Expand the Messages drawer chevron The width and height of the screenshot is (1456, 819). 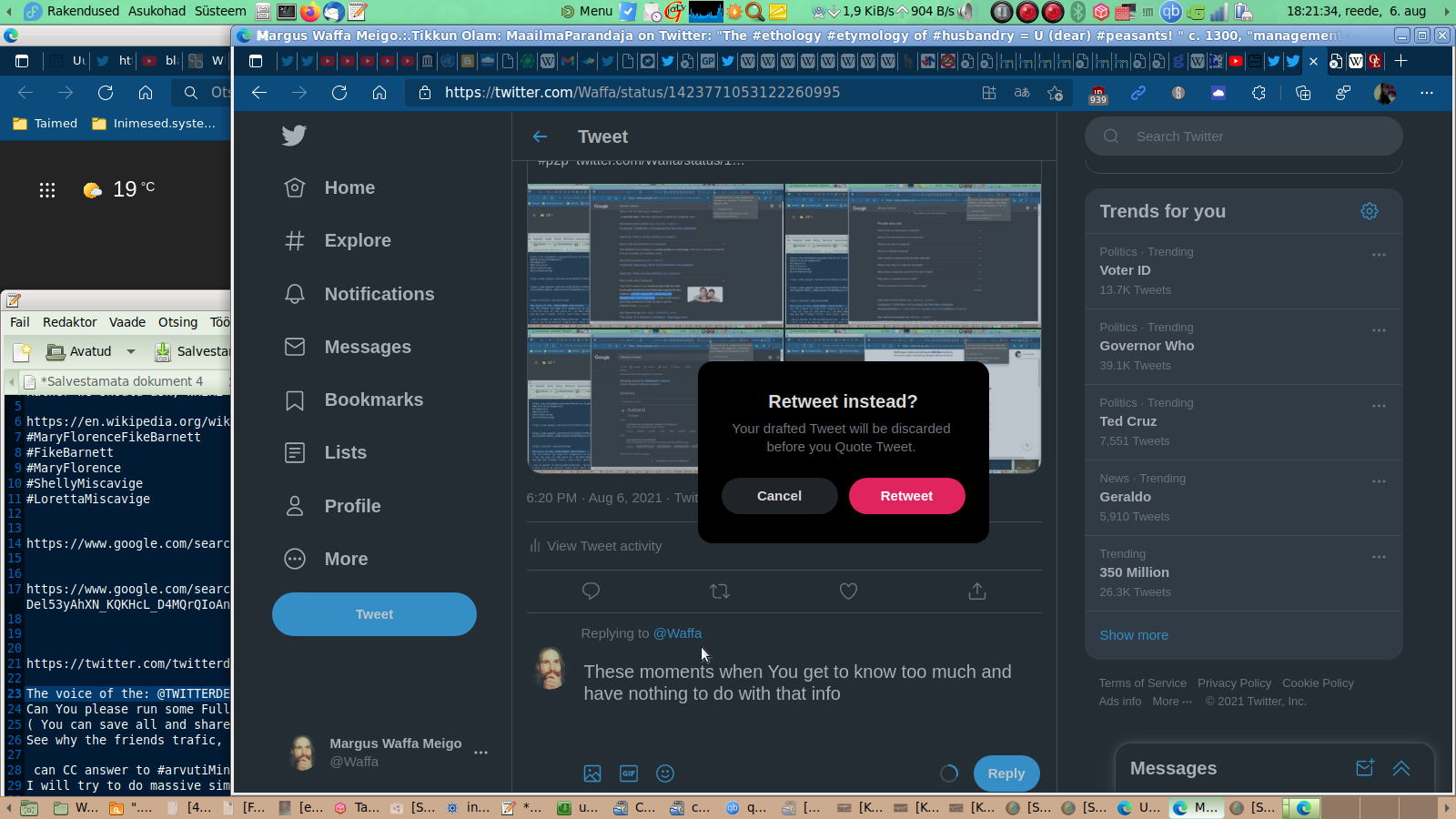coord(1401,768)
